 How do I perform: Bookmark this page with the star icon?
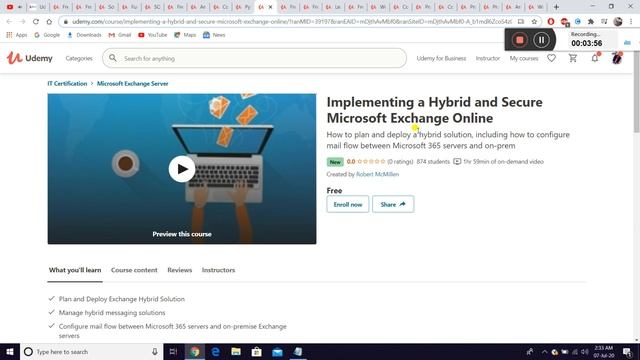tap(534, 21)
